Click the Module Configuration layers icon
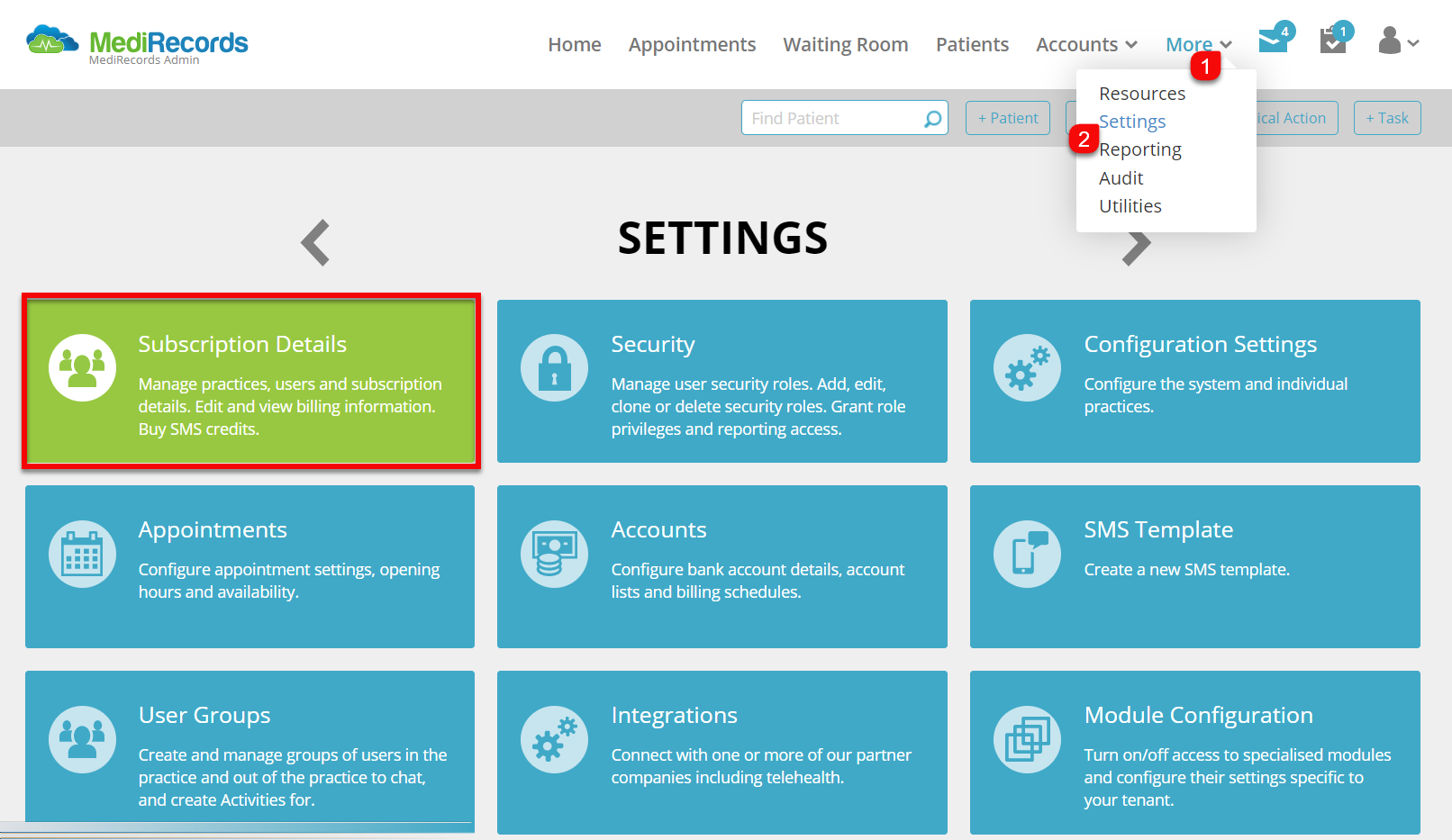Image resolution: width=1452 pixels, height=840 pixels. (1027, 739)
